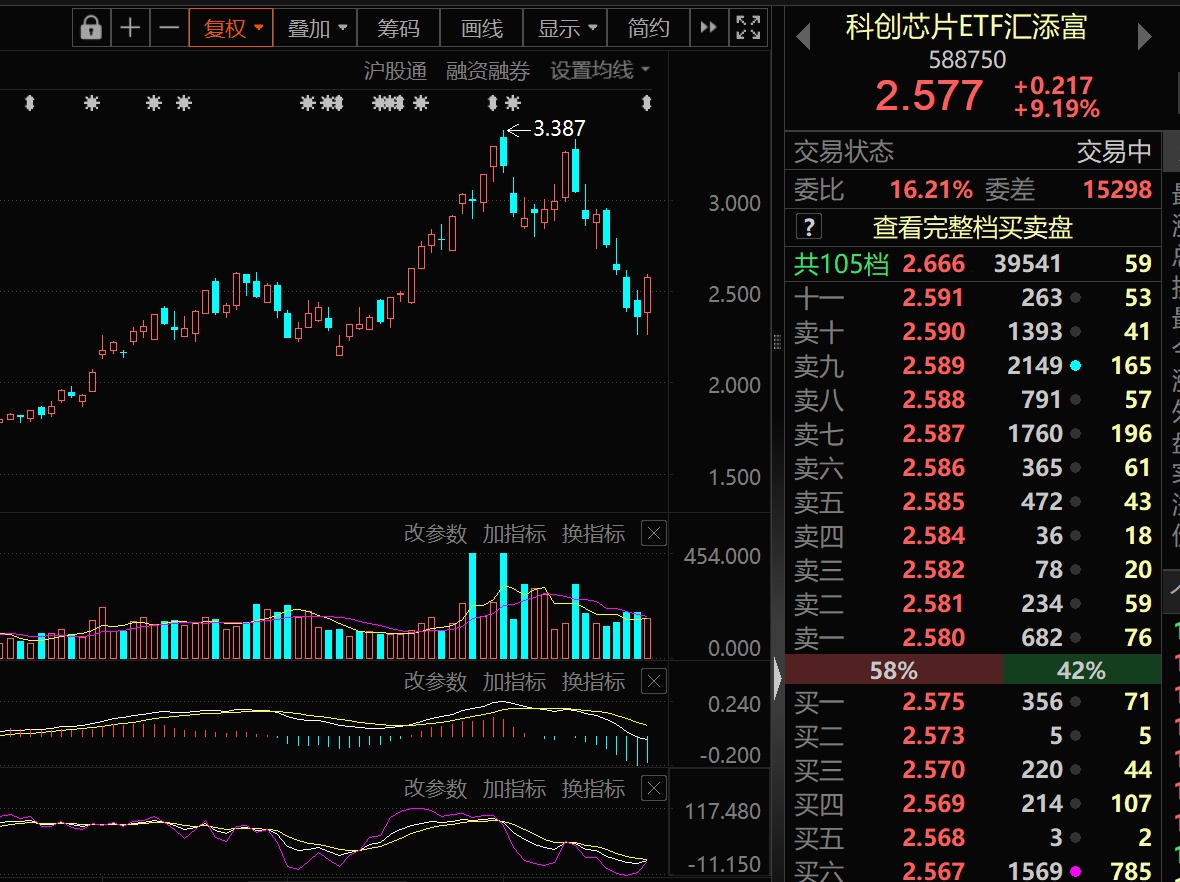
Task: Select 卖三 price 2.582
Action: pyautogui.click(x=933, y=570)
